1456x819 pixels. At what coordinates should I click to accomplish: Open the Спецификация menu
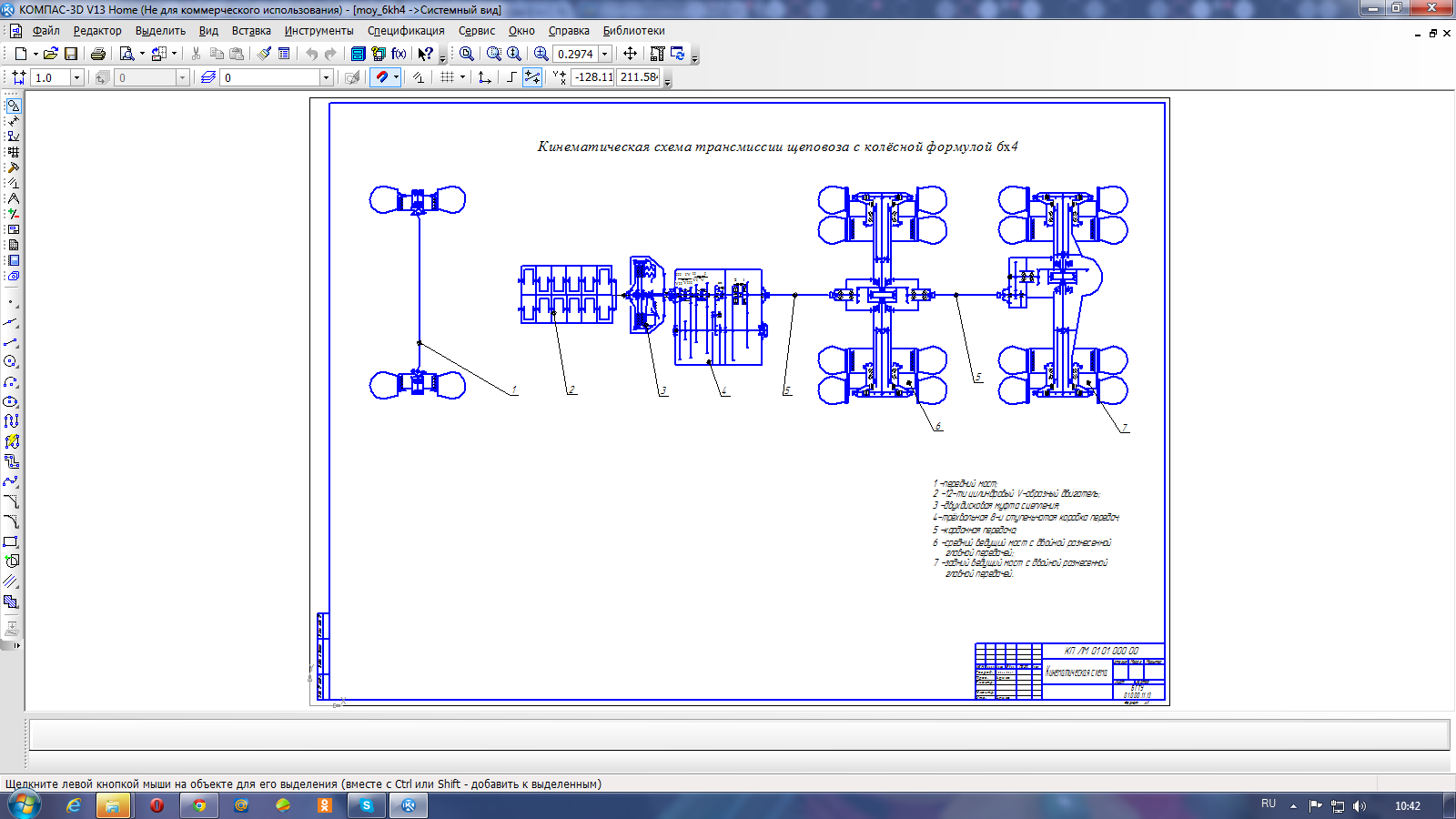click(x=406, y=31)
